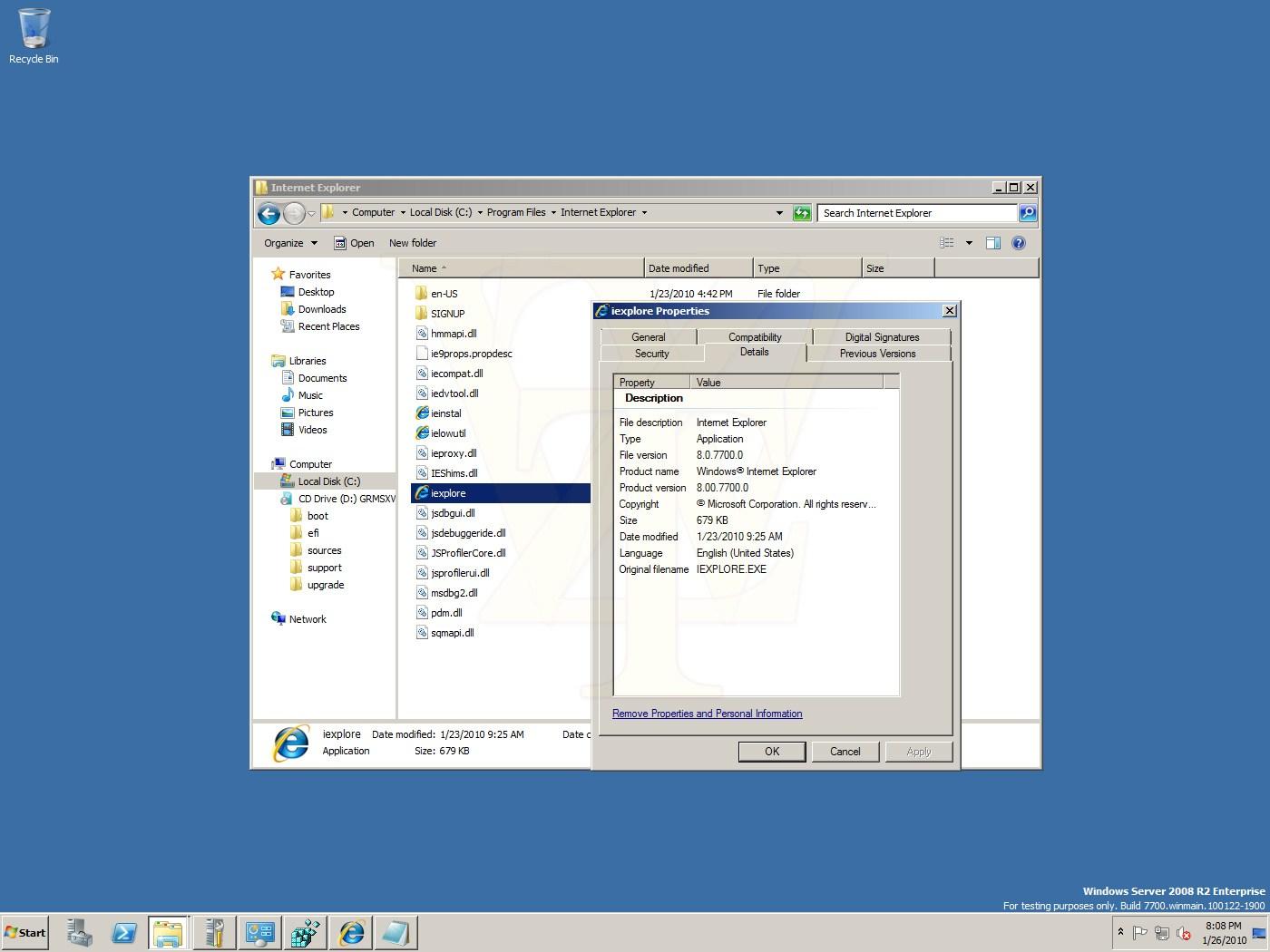Click the green Refresh address button
This screenshot has width=1270, height=952.
pos(802,213)
